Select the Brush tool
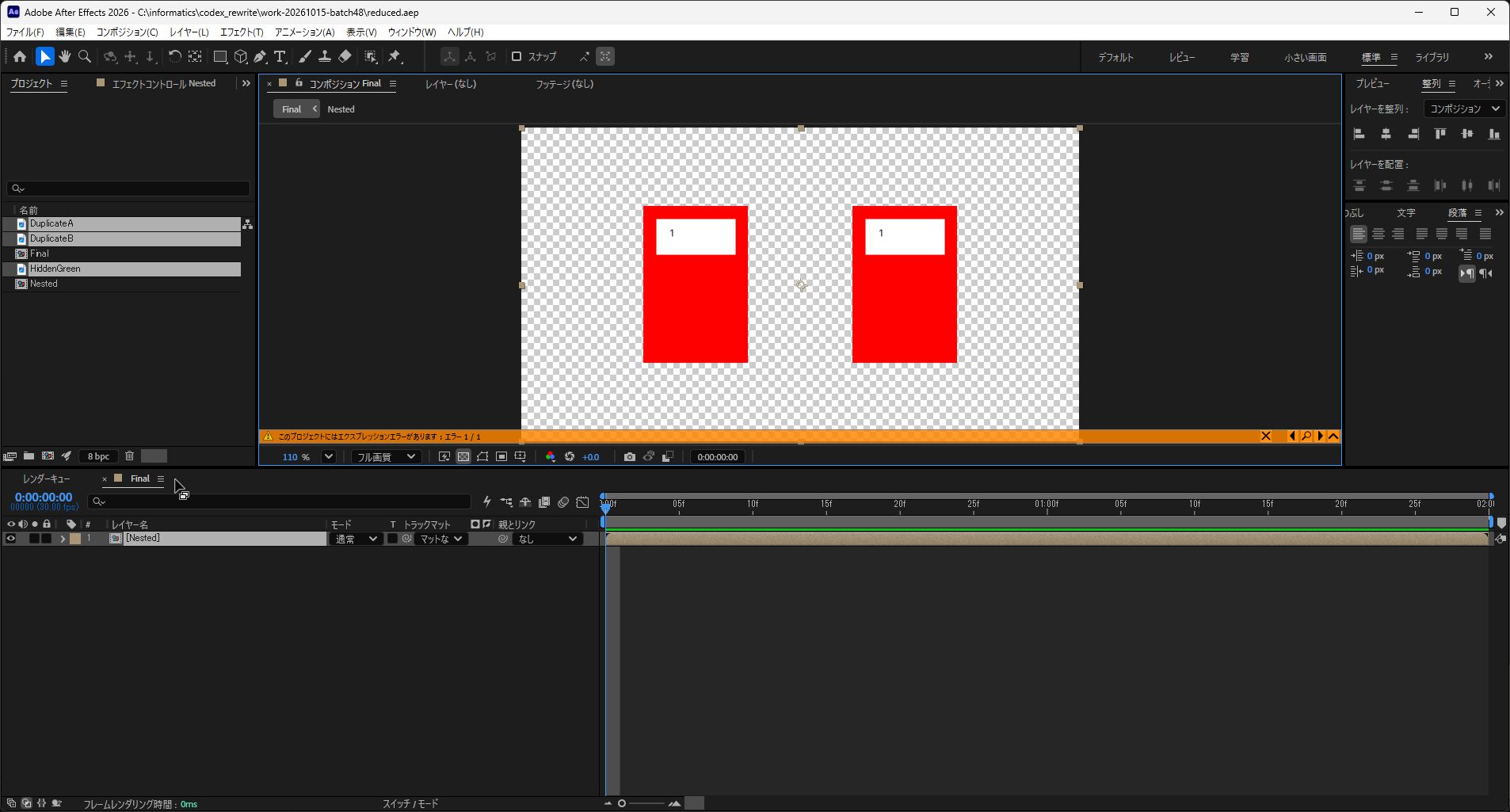This screenshot has width=1510, height=812. point(305,56)
